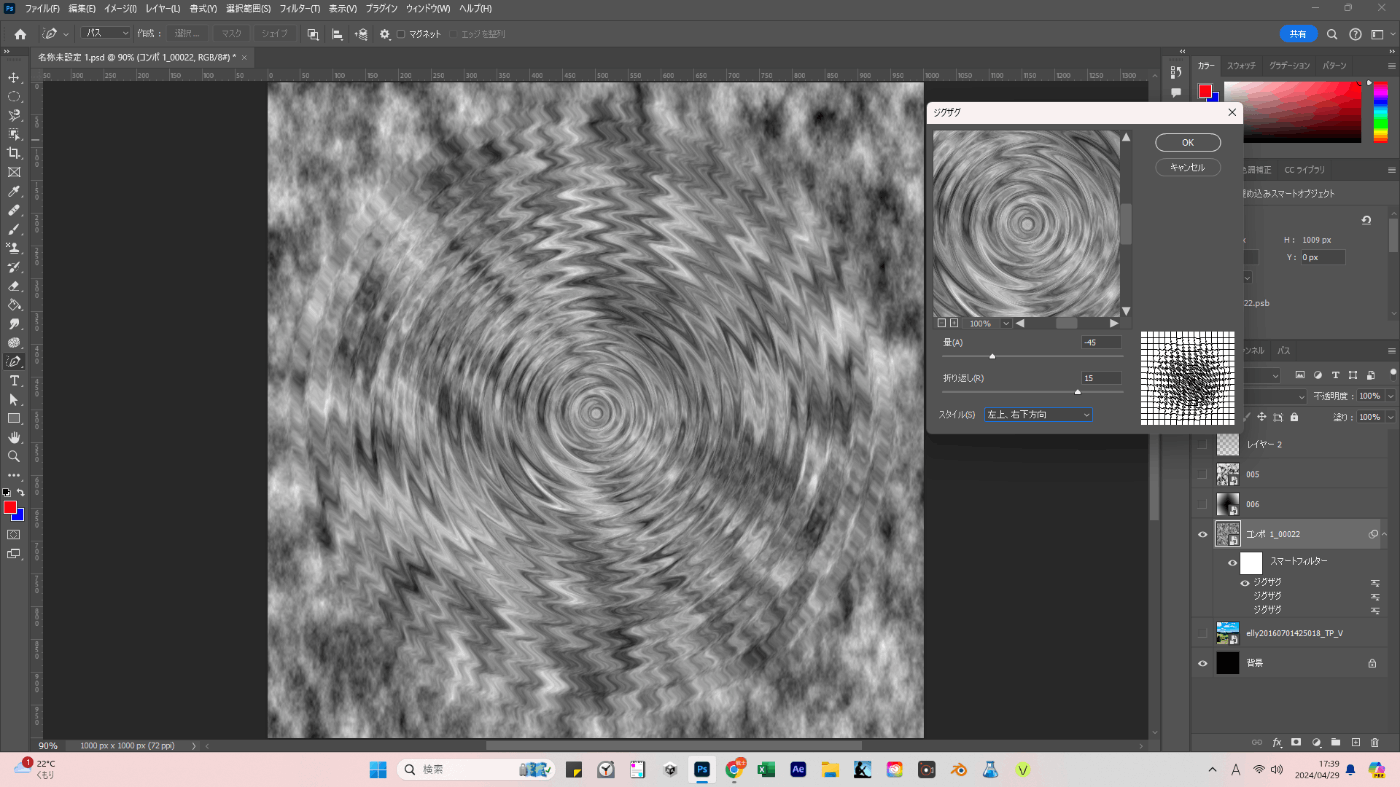Click the キャンセル button
1400x787 pixels.
[x=1187, y=167]
